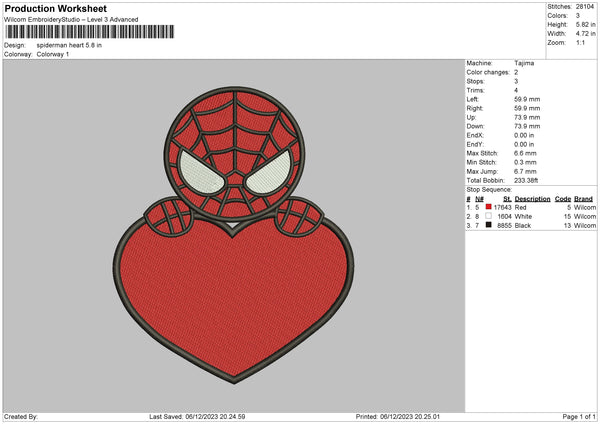Image resolution: width=600 pixels, height=424 pixels.
Task: Click the Code column header
Action: [x=562, y=199]
